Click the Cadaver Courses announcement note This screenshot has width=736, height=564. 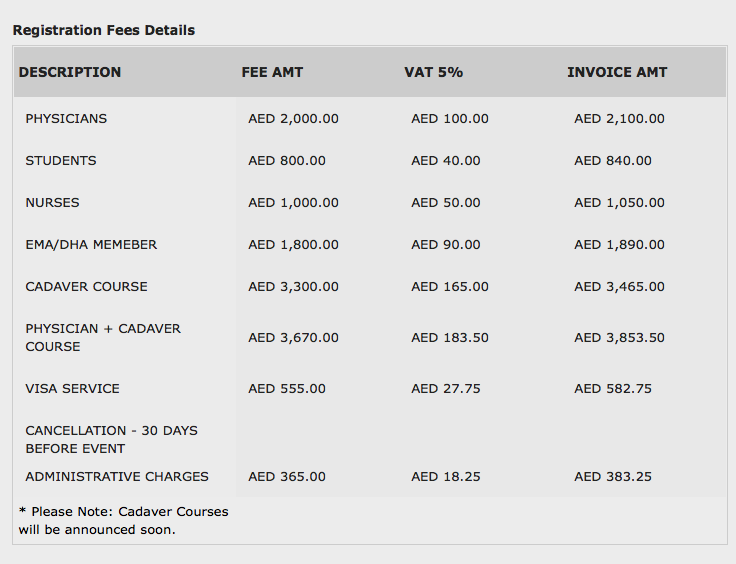pyautogui.click(x=123, y=520)
